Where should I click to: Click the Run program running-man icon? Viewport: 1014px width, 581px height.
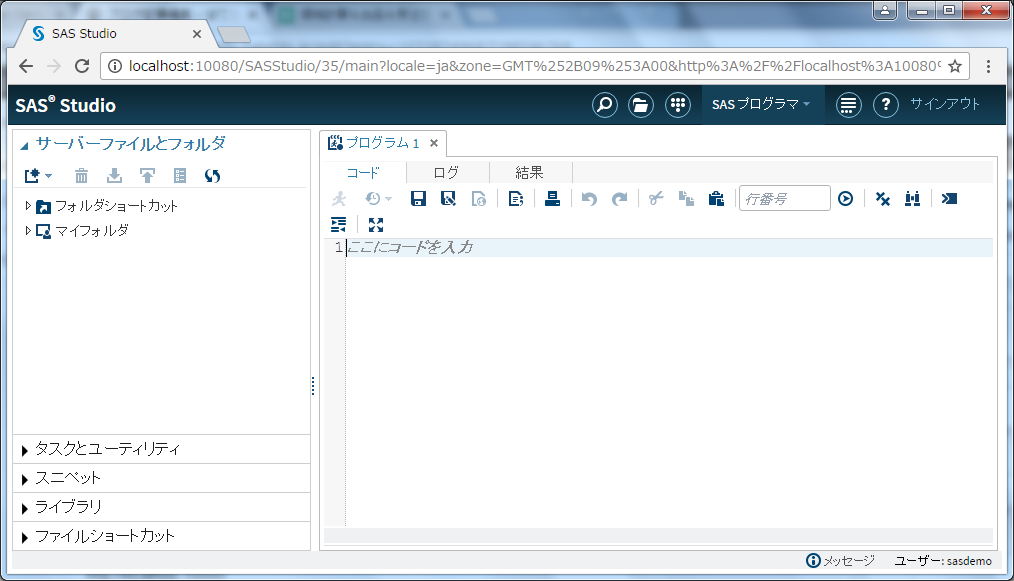pos(339,199)
